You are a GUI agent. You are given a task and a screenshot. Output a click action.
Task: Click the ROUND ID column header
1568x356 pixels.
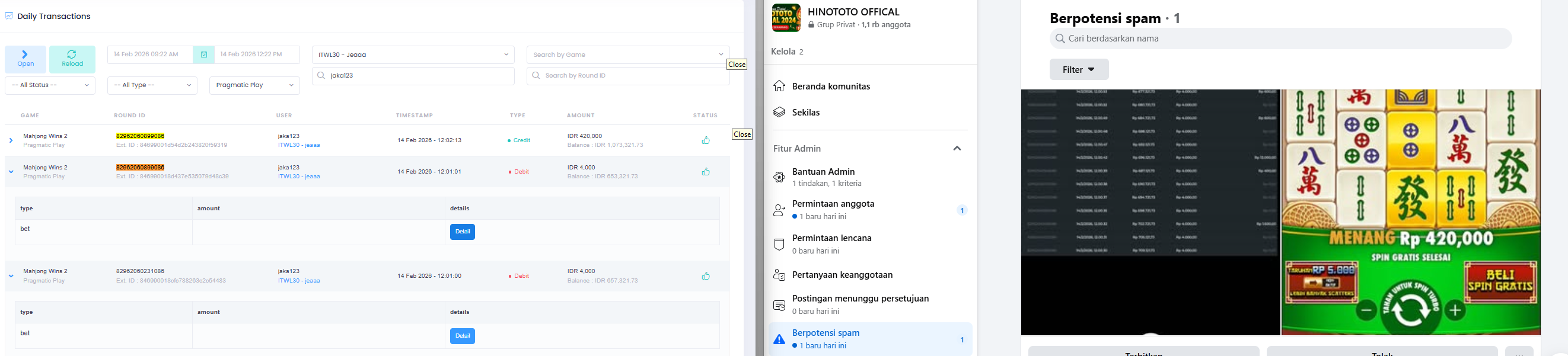130,116
